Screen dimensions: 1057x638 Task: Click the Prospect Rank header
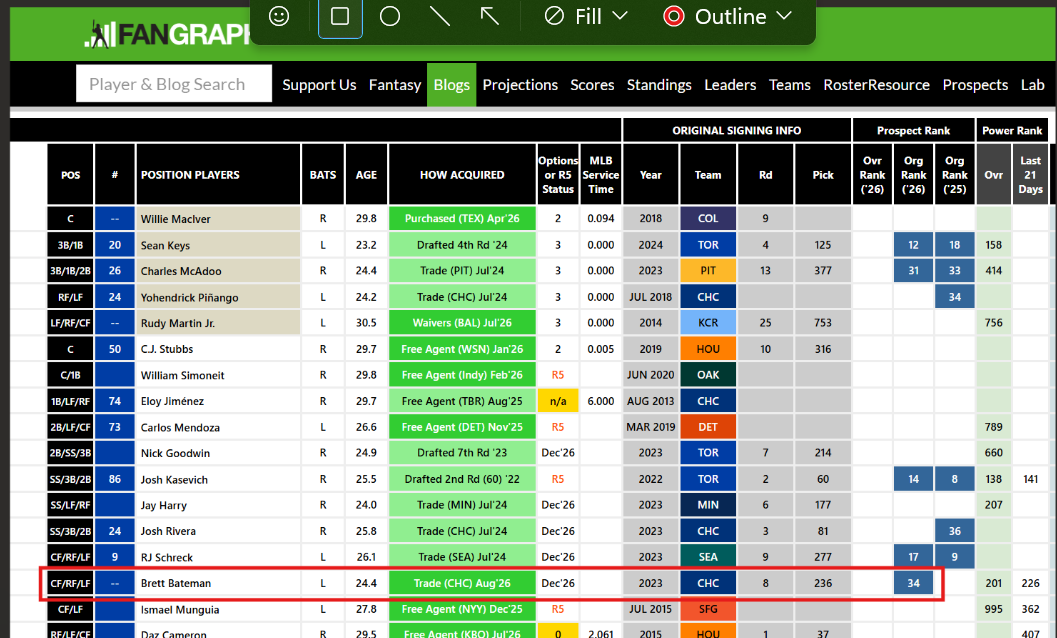[913, 130]
